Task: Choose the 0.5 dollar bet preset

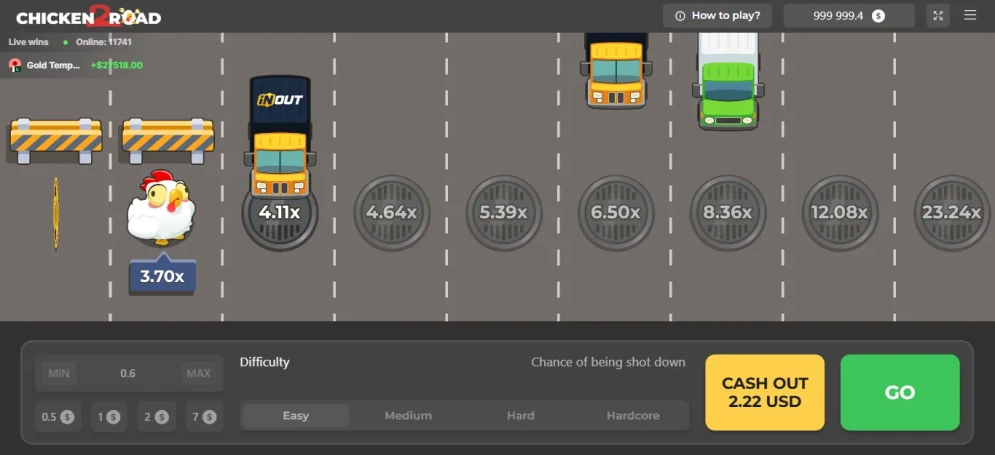Action: coord(58,417)
